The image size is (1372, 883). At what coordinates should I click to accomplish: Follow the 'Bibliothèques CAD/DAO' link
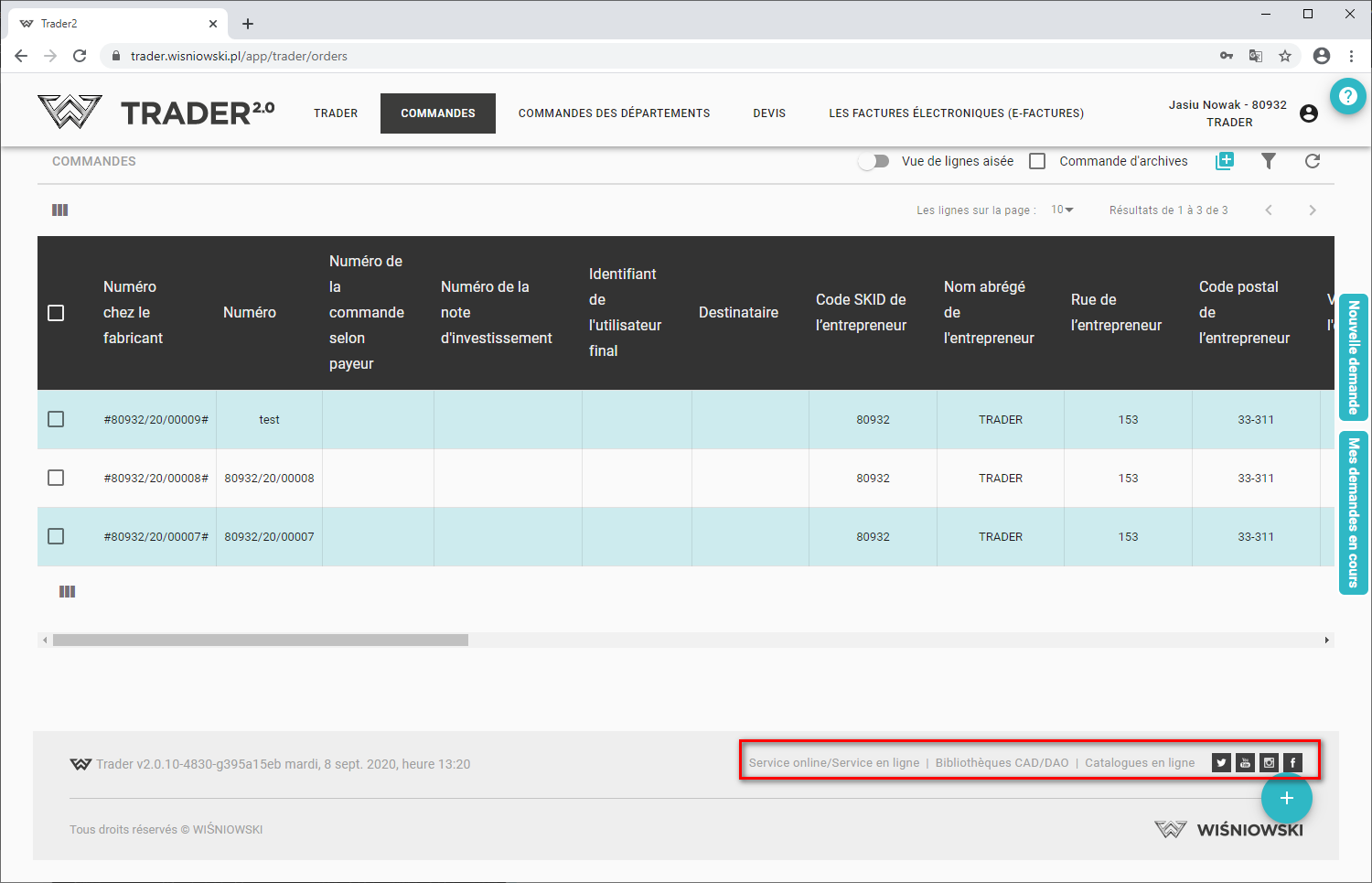click(1002, 763)
